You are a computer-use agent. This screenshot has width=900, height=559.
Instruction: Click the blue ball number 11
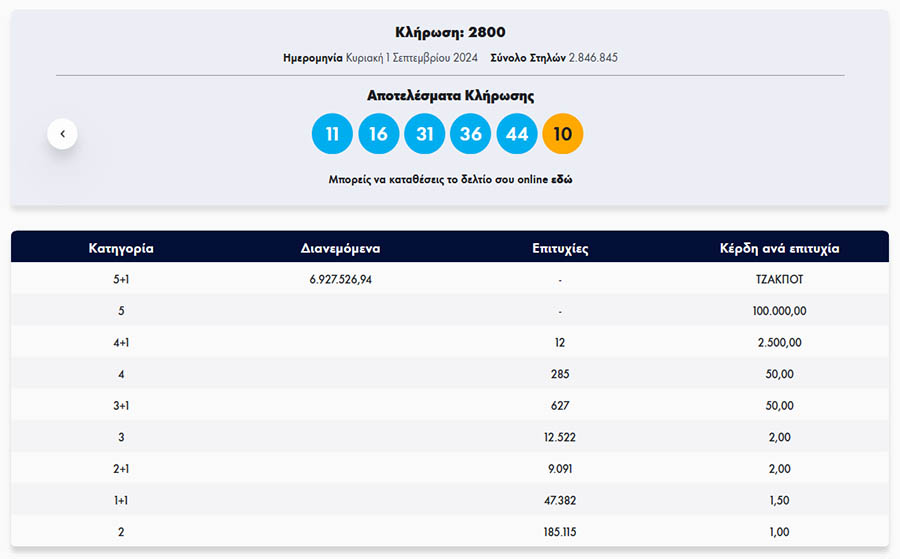point(332,134)
